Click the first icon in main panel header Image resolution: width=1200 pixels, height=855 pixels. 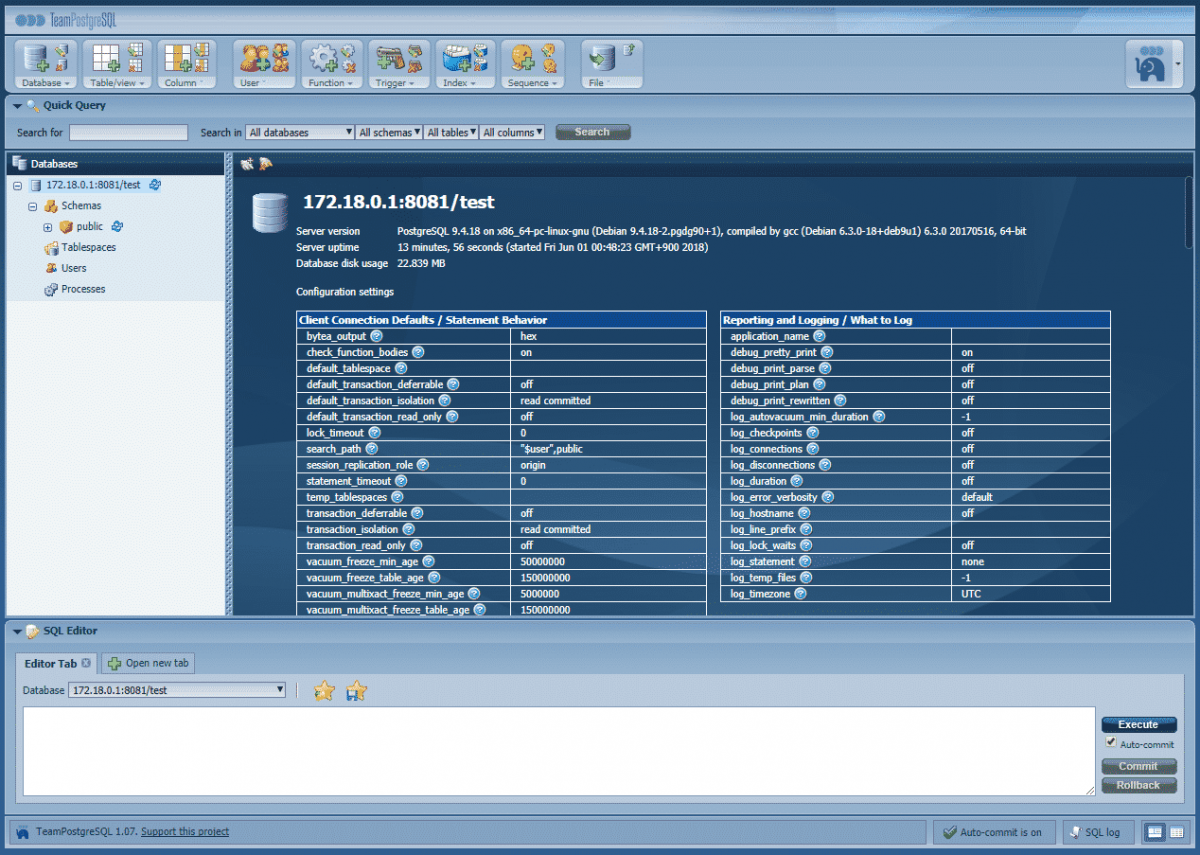247,164
